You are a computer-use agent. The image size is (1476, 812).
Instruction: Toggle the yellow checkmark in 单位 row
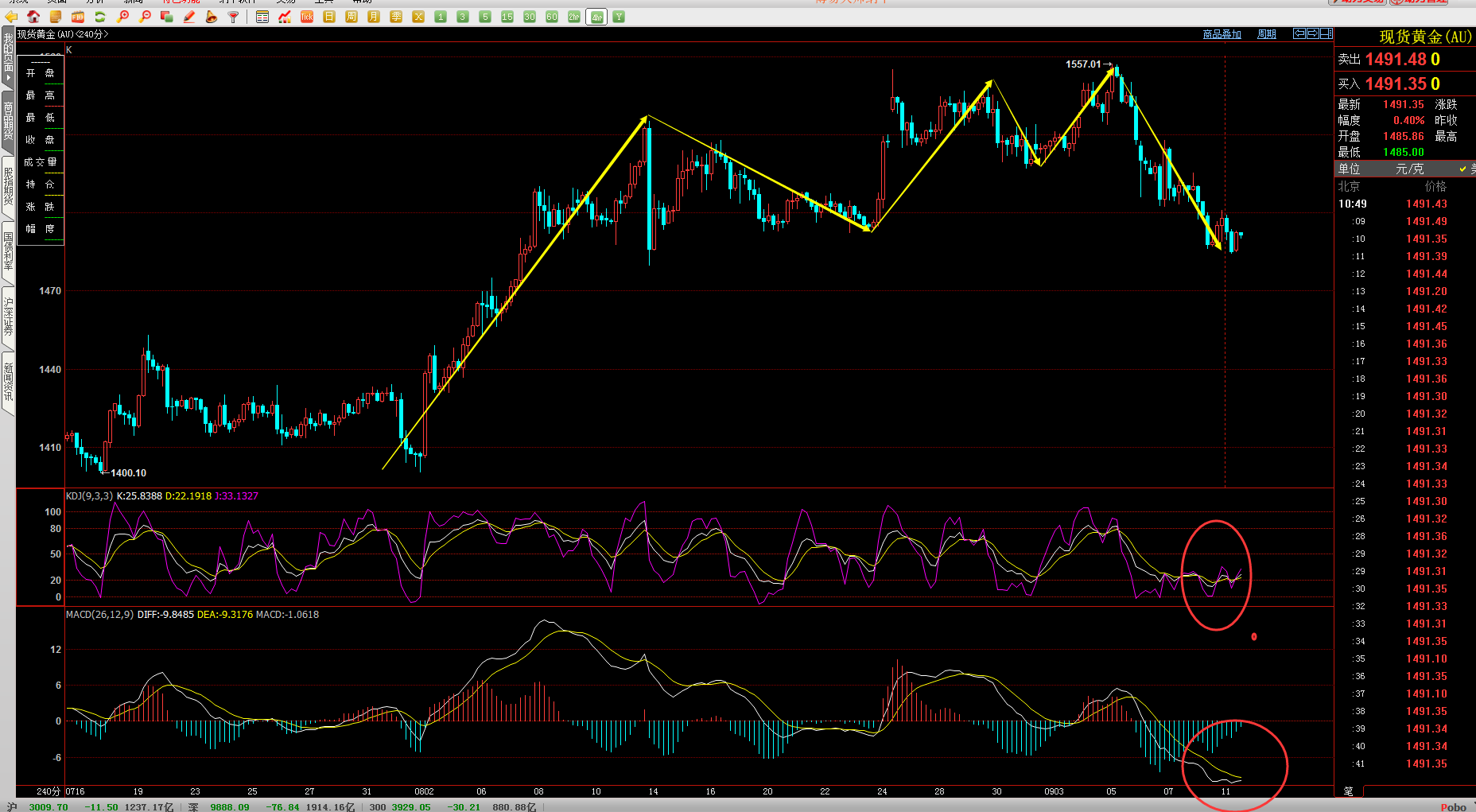click(x=1463, y=169)
